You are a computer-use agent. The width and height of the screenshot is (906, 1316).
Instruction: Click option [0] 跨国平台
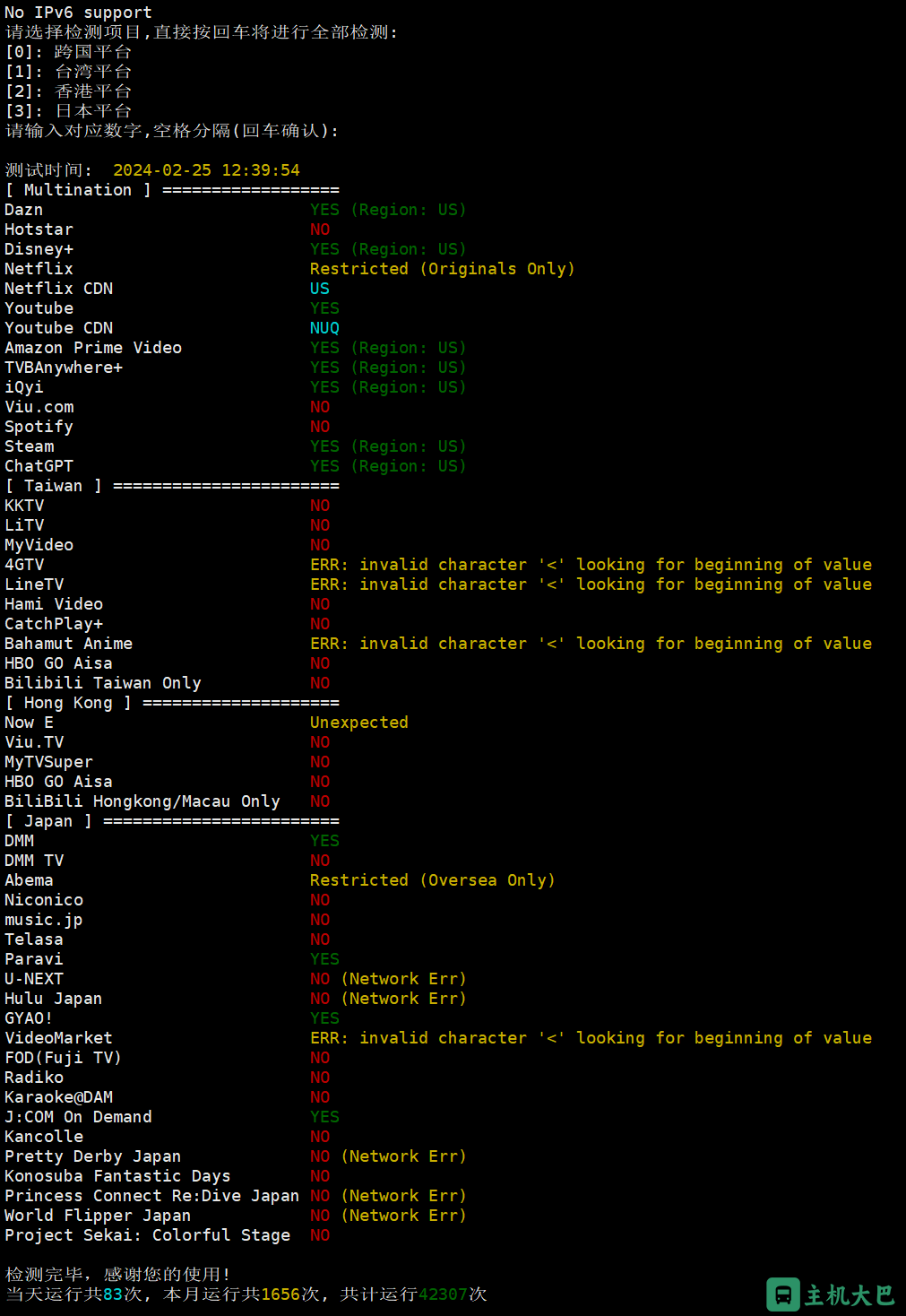tap(68, 52)
